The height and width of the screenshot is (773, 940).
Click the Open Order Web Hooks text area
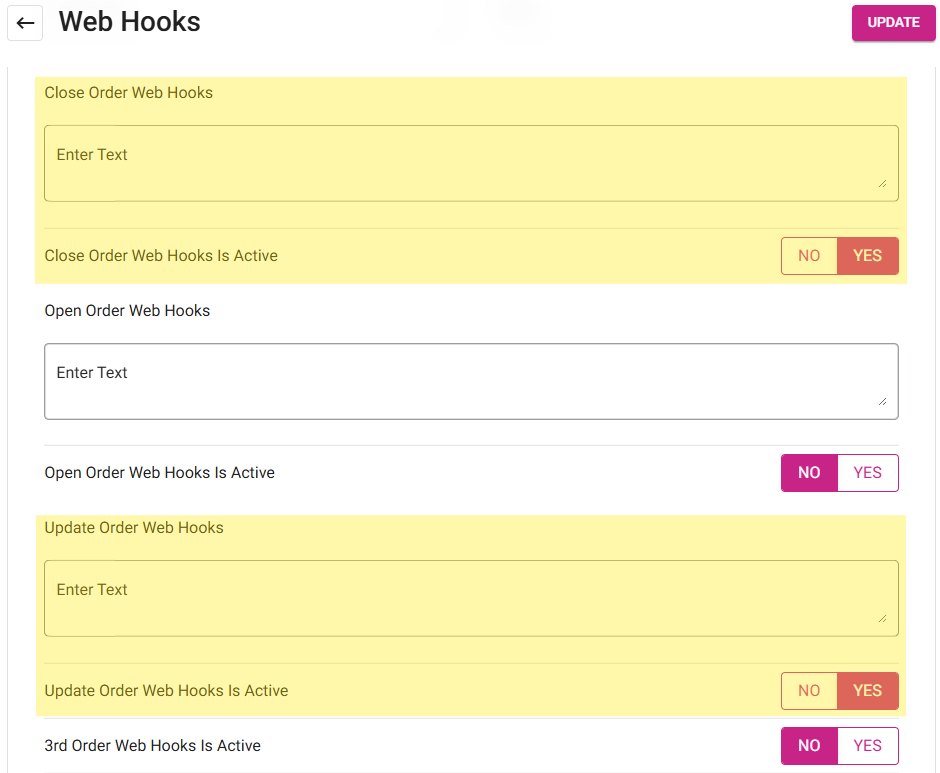471,381
